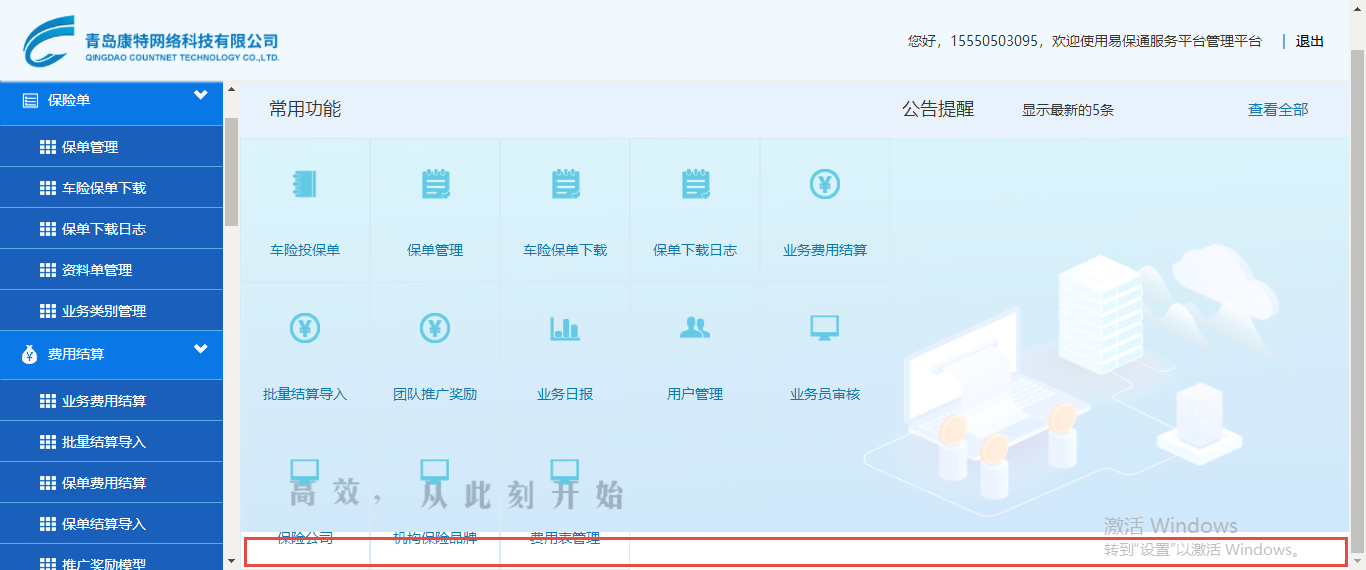Click grid icon beside 业务类别管理
The width and height of the screenshot is (1366, 570).
point(47,311)
